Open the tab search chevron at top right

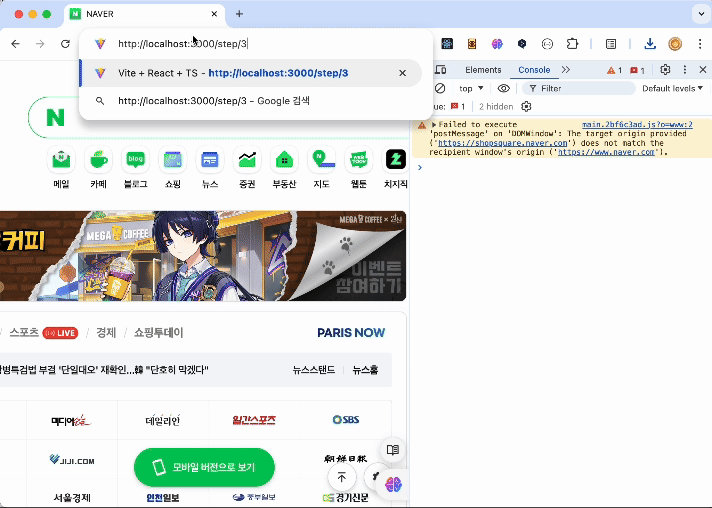[701, 14]
